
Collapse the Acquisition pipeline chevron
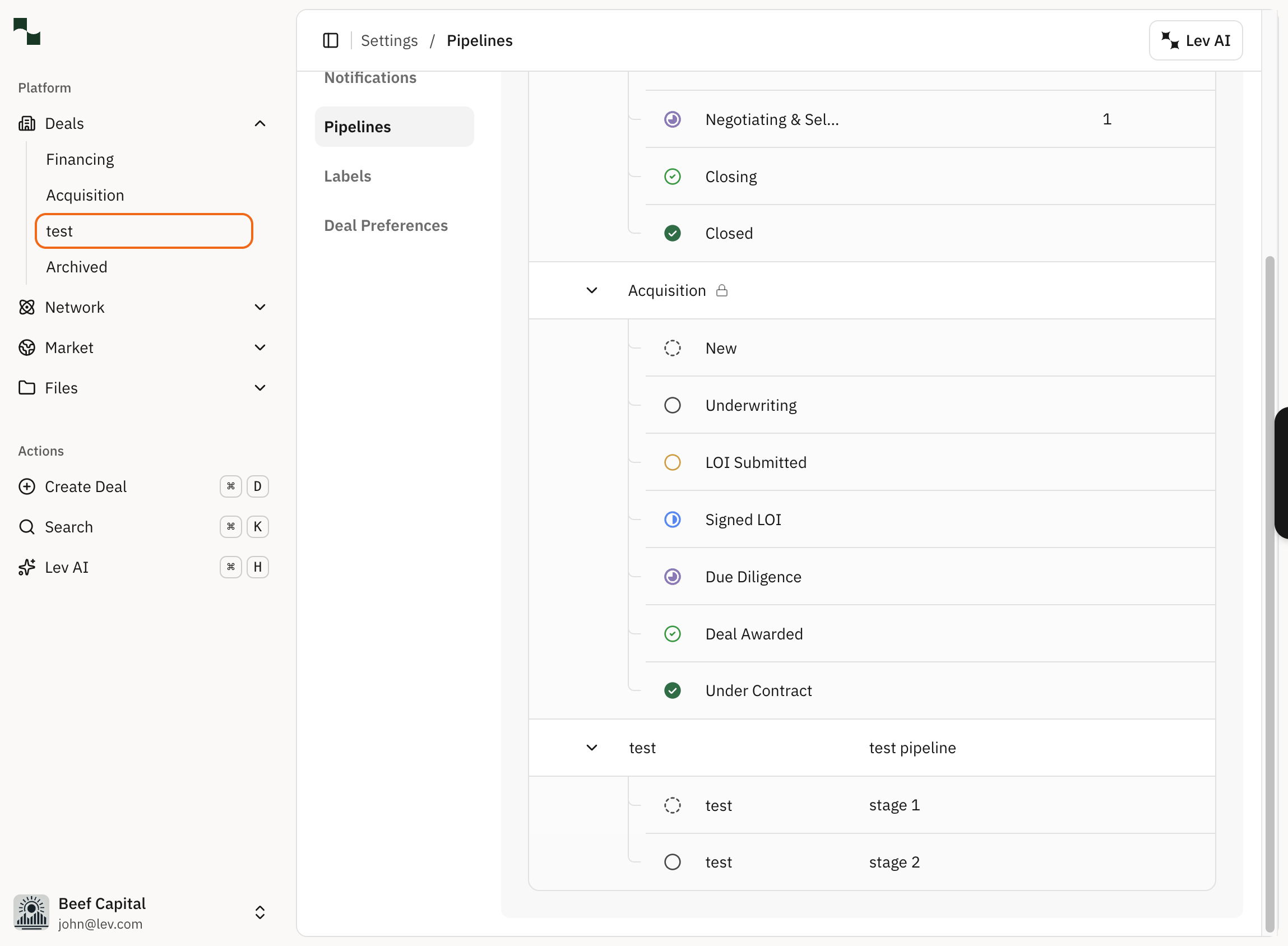(592, 290)
